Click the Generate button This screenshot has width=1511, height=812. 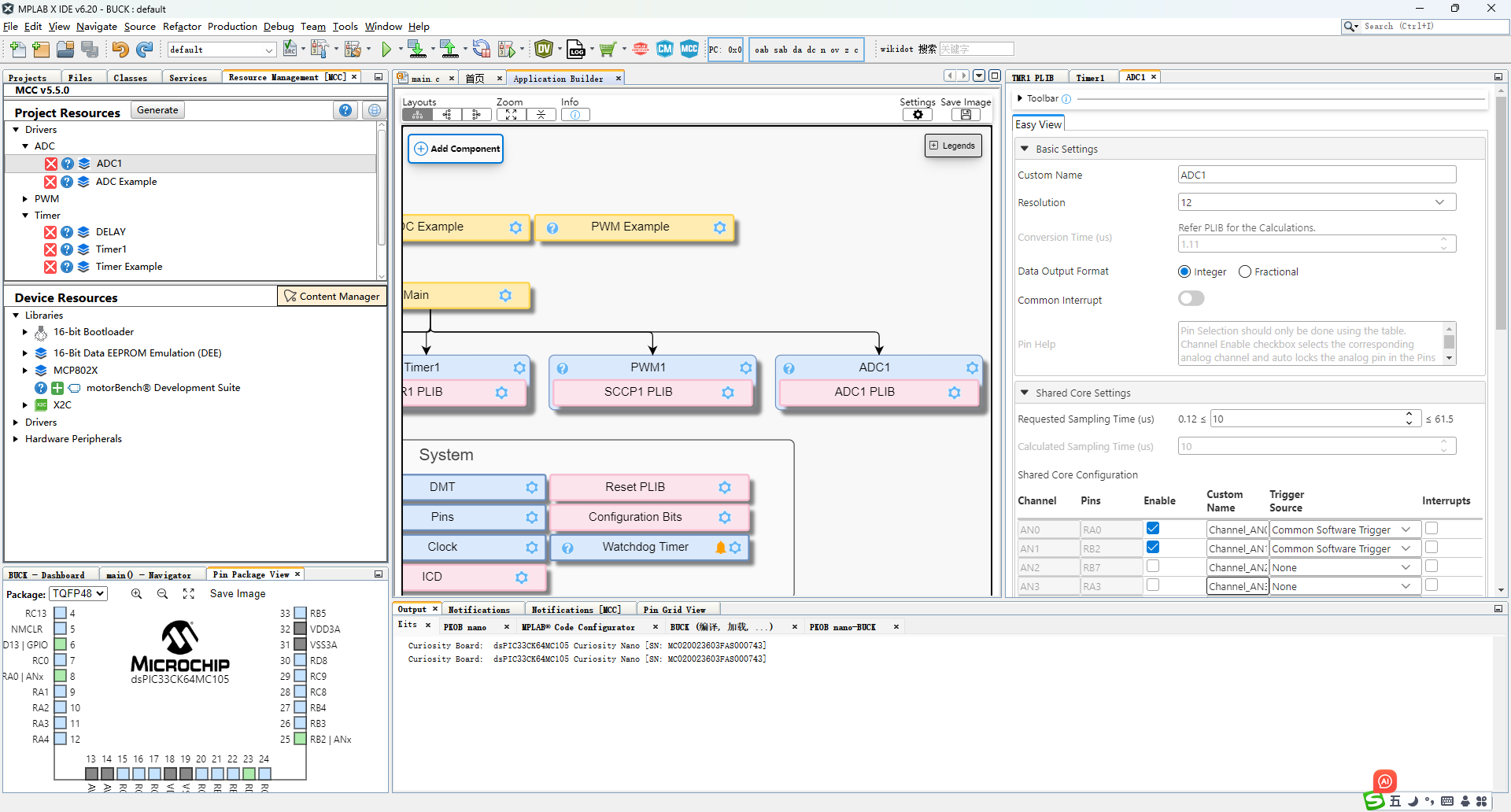(157, 110)
